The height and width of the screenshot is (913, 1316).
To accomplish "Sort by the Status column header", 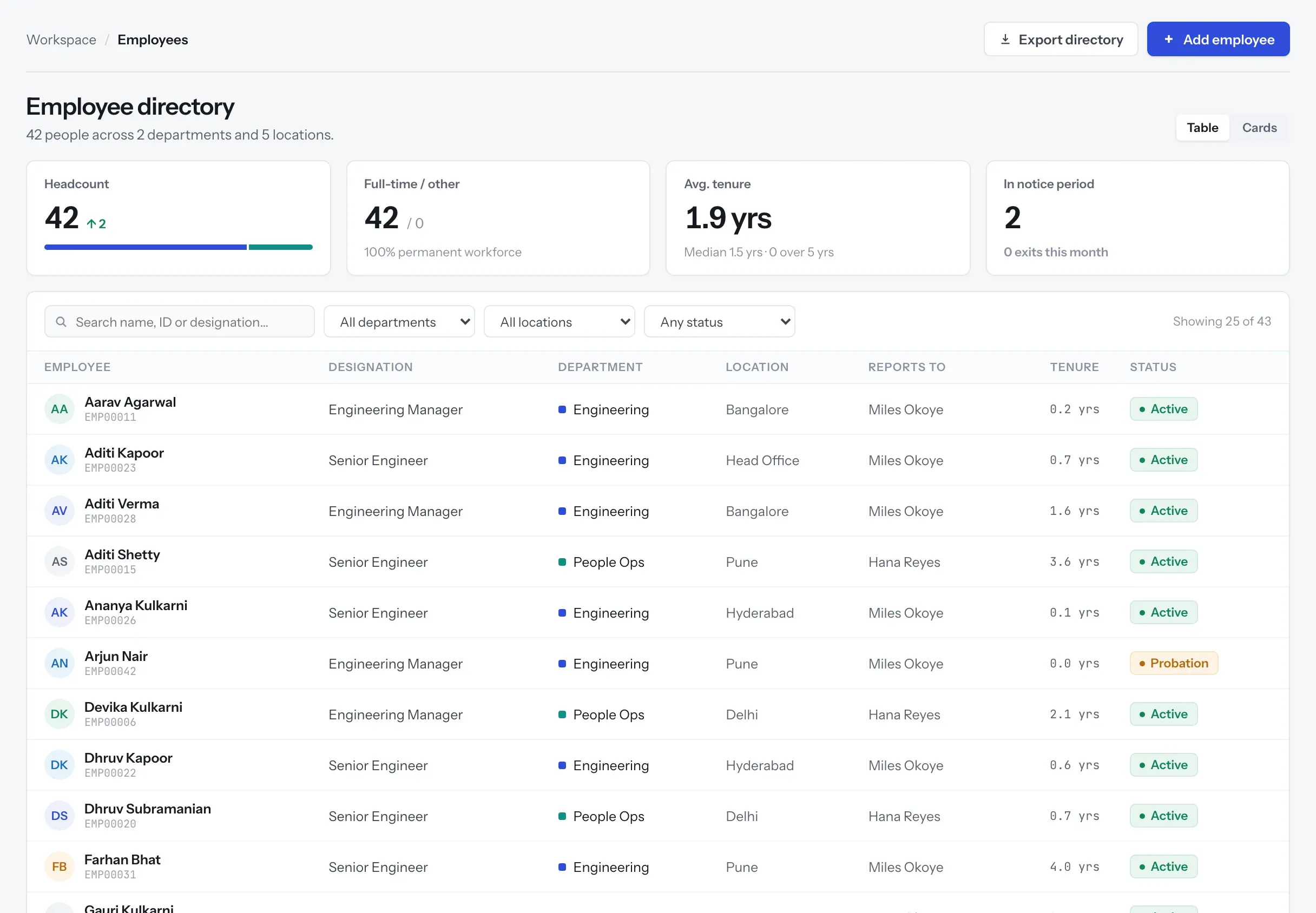I will point(1153,367).
